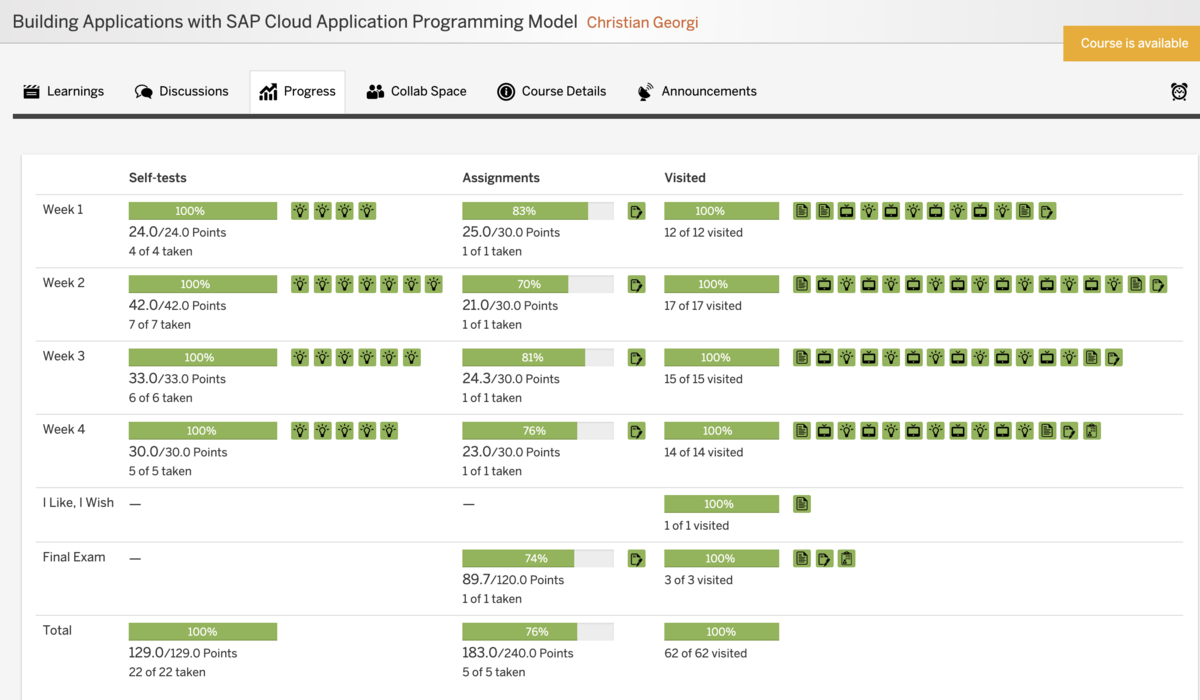
Task: Select the Progress tab
Action: click(x=298, y=91)
